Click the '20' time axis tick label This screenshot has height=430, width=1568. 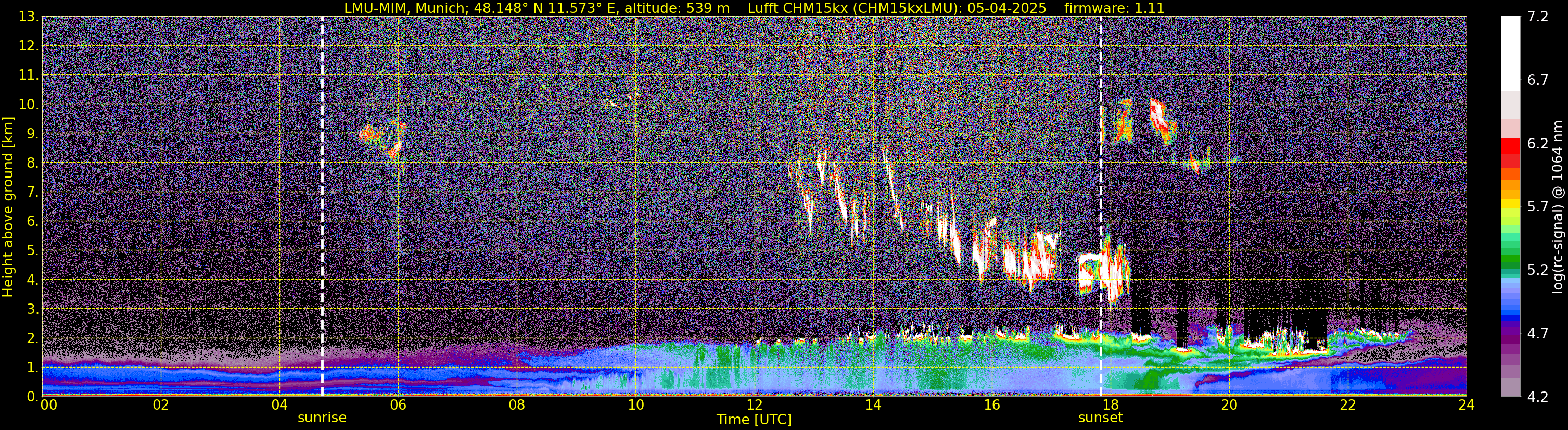click(x=1229, y=405)
